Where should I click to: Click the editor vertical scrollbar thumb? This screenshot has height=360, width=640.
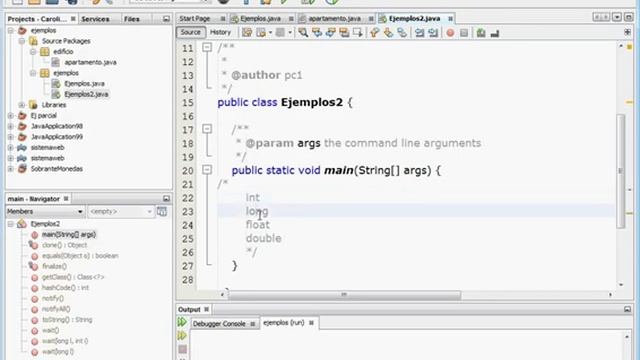(x=621, y=171)
